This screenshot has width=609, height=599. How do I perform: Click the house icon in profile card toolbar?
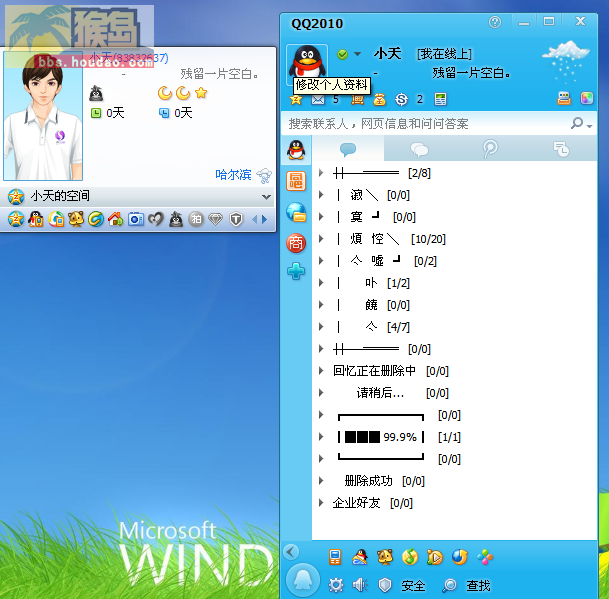[x=116, y=219]
